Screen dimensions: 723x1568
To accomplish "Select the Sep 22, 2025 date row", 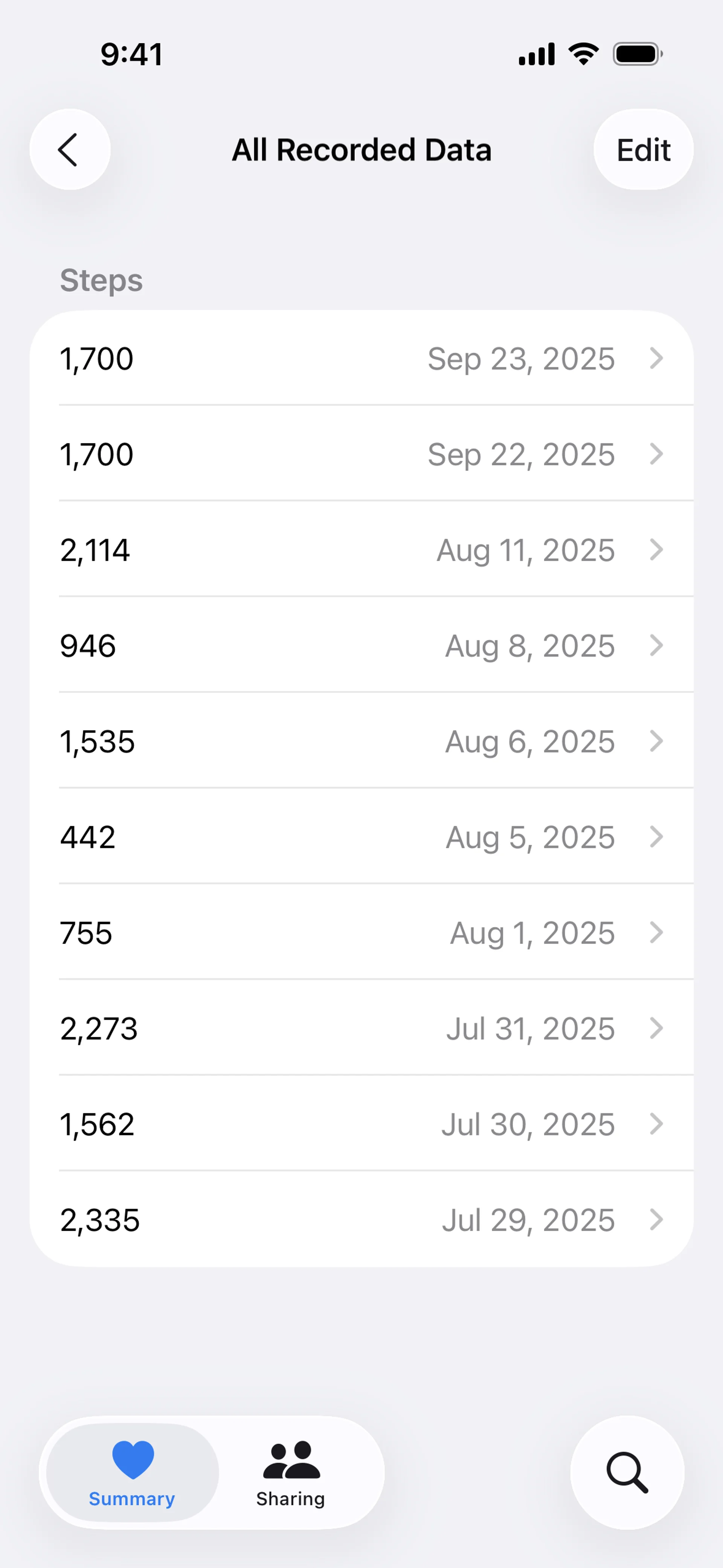I will [361, 454].
